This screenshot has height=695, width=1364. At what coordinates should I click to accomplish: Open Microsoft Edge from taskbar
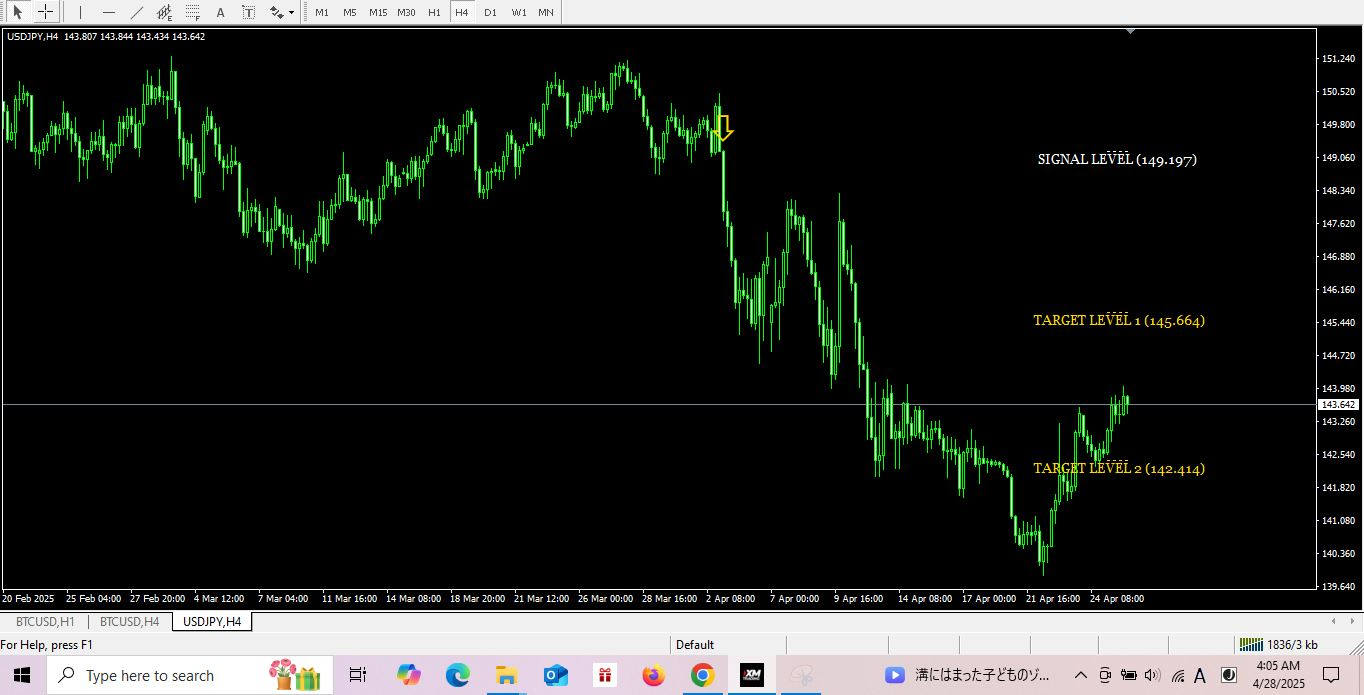pyautogui.click(x=457, y=675)
